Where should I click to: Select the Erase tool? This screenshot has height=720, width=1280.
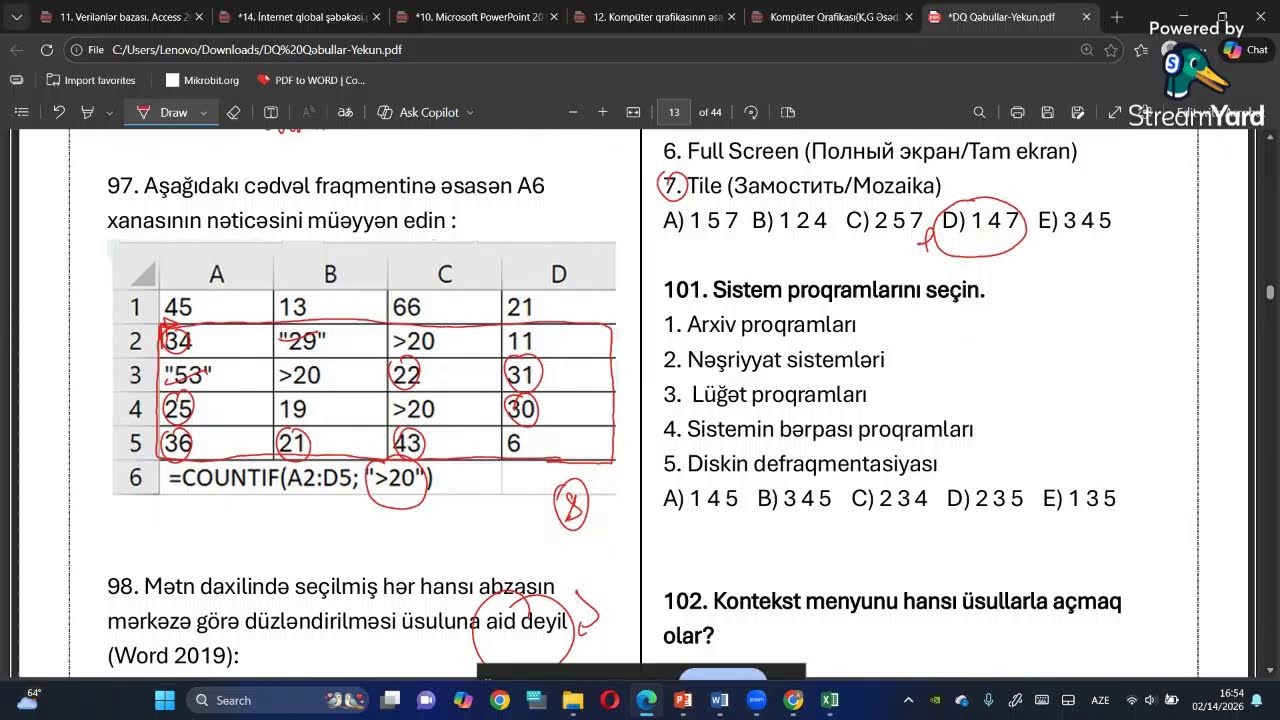click(233, 112)
